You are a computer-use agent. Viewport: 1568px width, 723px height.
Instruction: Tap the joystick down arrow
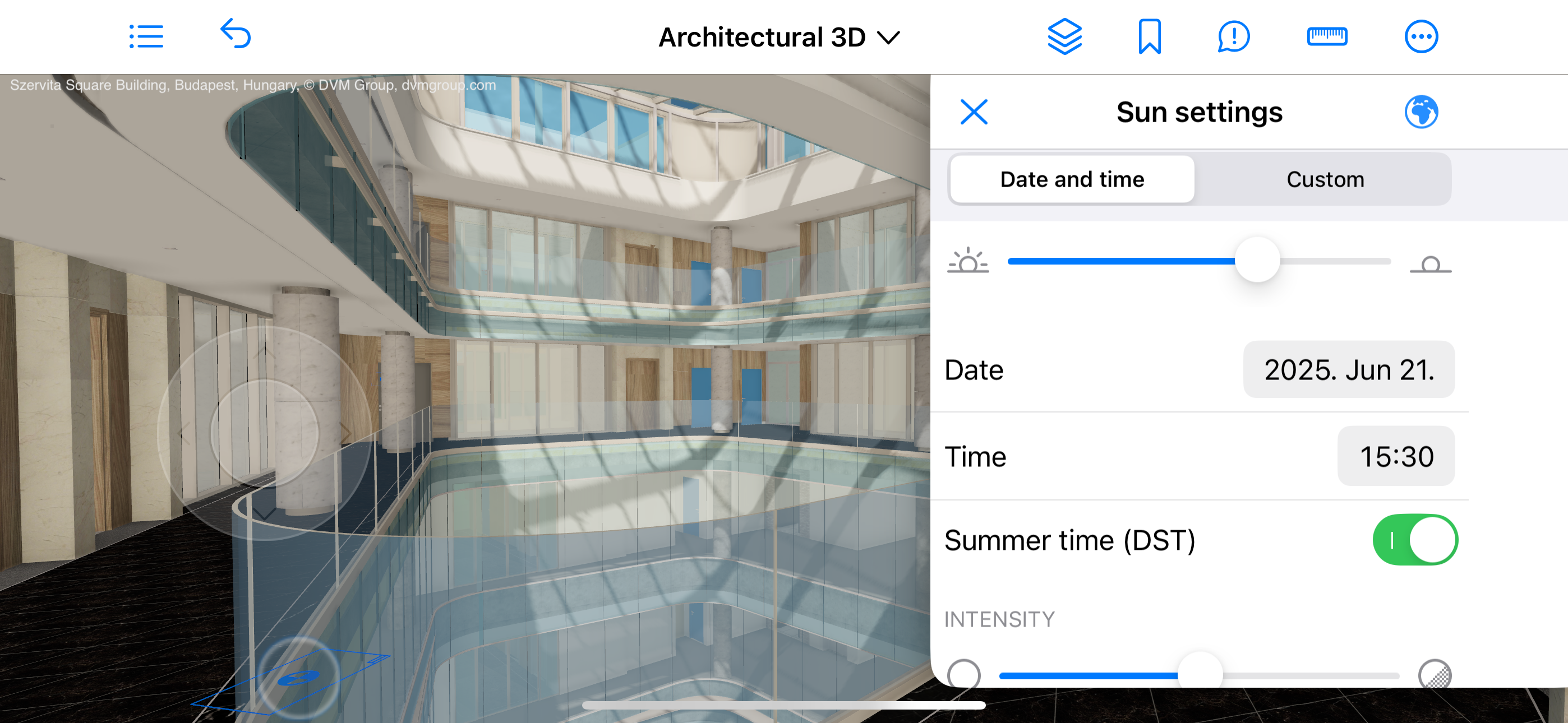264,515
